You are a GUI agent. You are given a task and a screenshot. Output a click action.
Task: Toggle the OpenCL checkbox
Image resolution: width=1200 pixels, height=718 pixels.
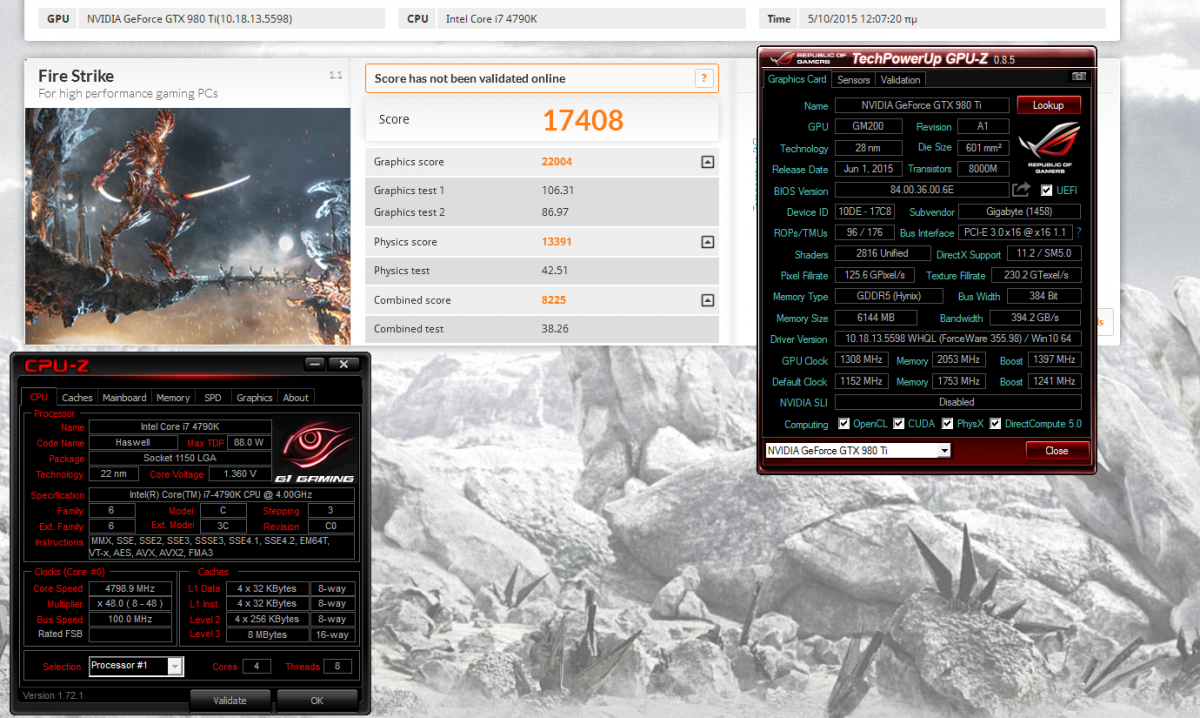click(844, 424)
